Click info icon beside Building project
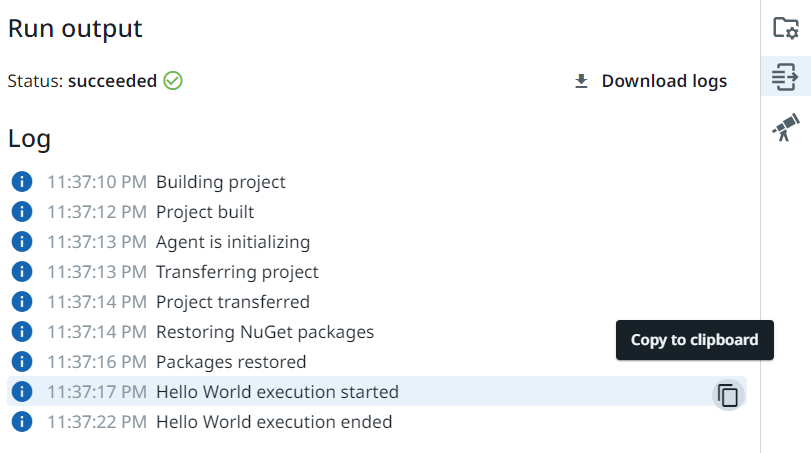Screen dimensions: 811x453 22,182
